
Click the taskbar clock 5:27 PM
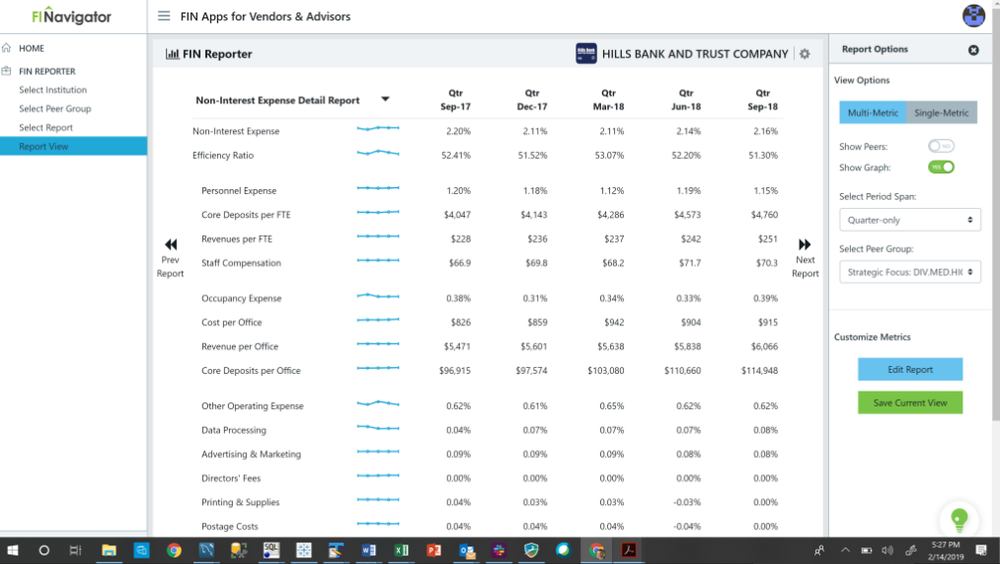point(945,545)
